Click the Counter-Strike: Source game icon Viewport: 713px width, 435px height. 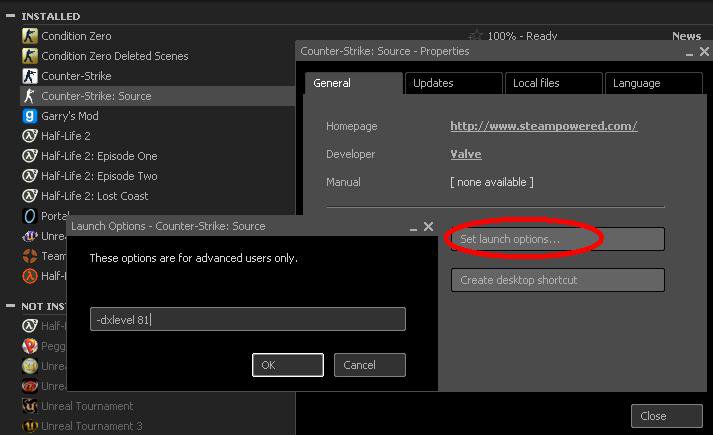[x=30, y=96]
